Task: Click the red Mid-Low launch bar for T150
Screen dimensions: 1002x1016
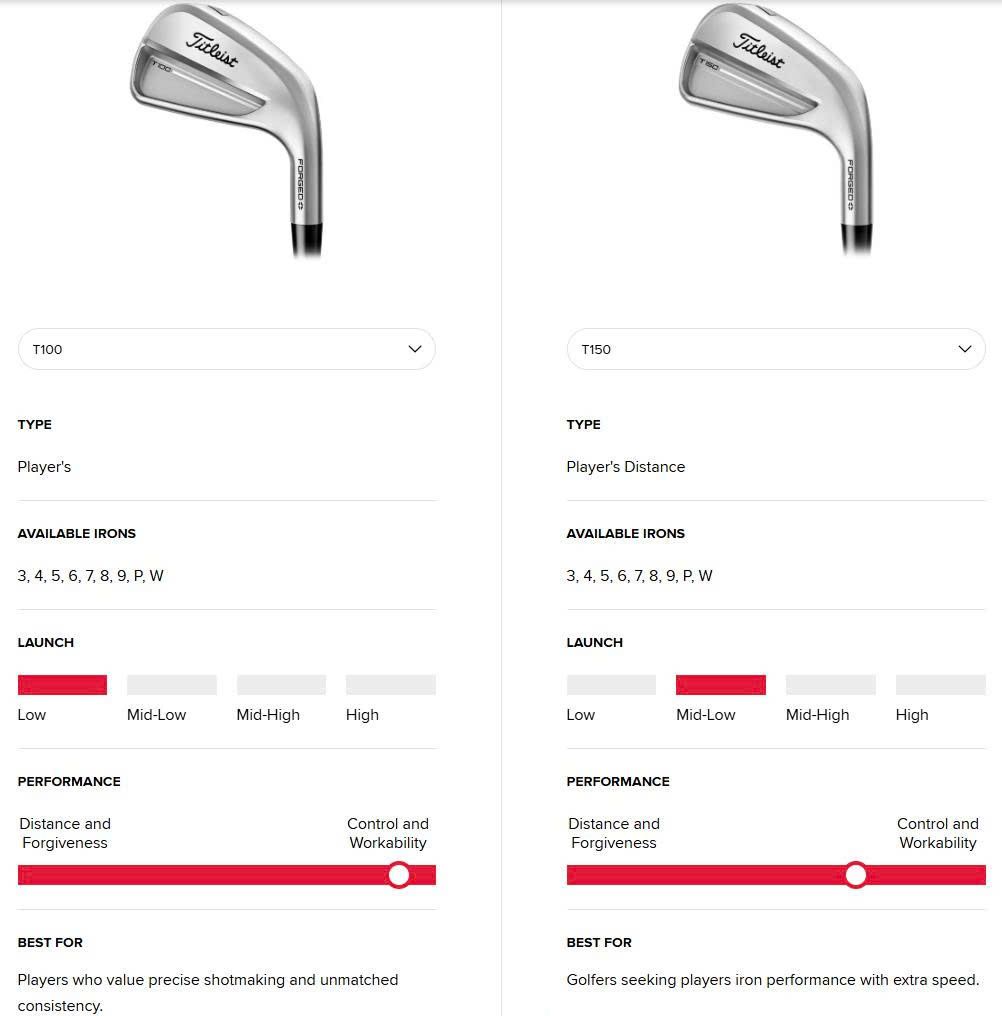Action: pyautogui.click(x=721, y=685)
